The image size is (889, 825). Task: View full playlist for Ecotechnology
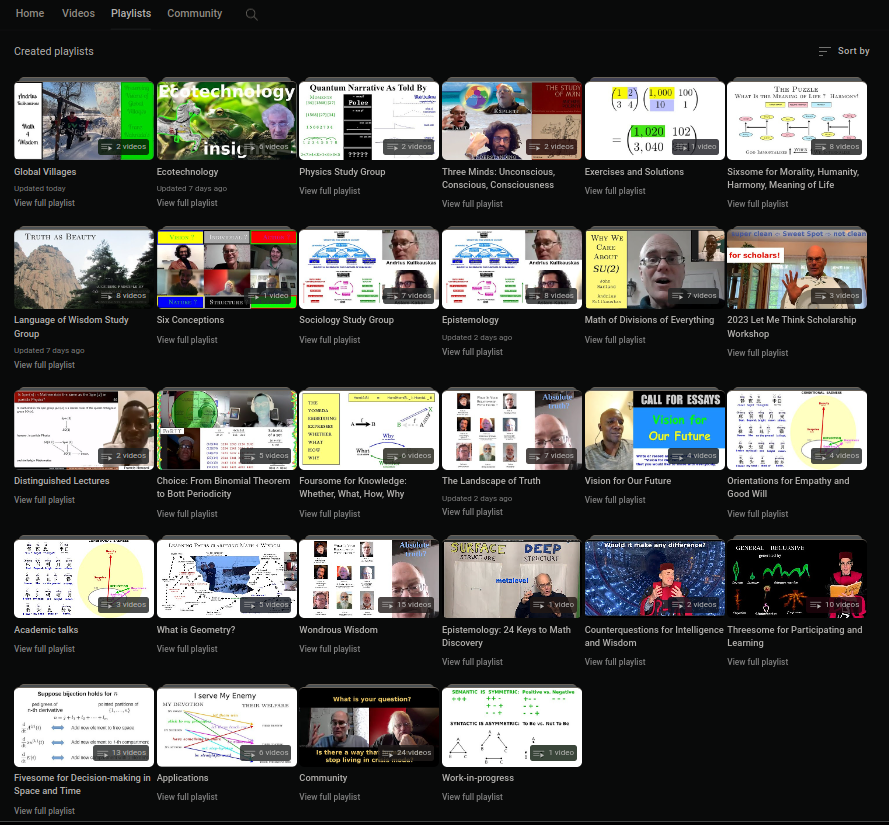tap(187, 202)
